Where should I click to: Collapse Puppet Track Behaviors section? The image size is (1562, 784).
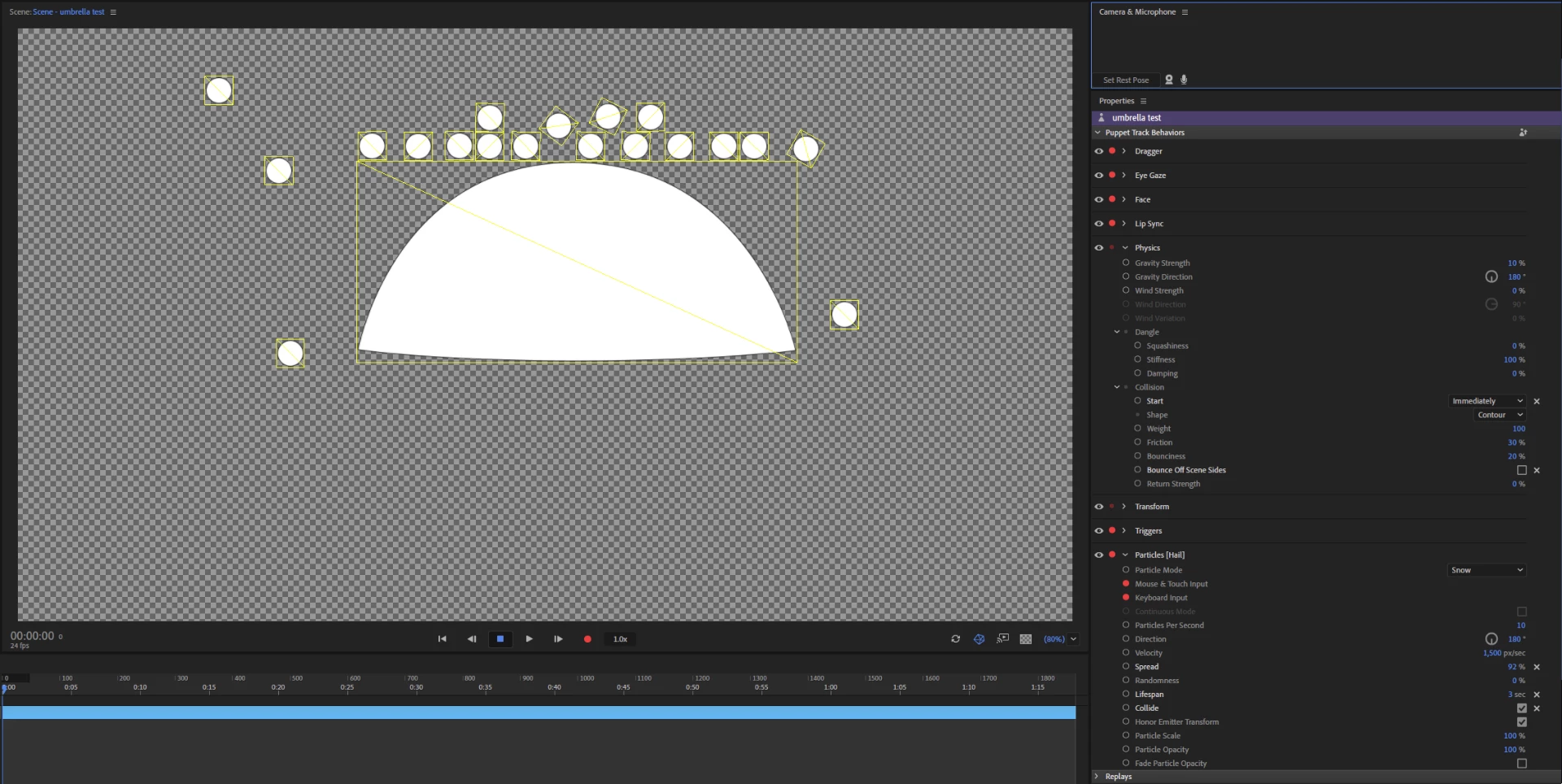coord(1097,133)
